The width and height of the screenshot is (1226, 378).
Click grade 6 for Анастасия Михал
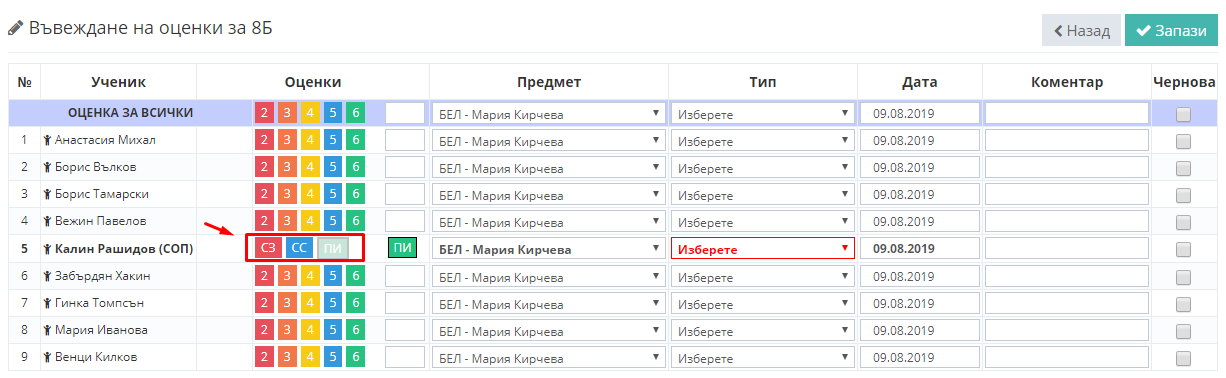point(356,140)
